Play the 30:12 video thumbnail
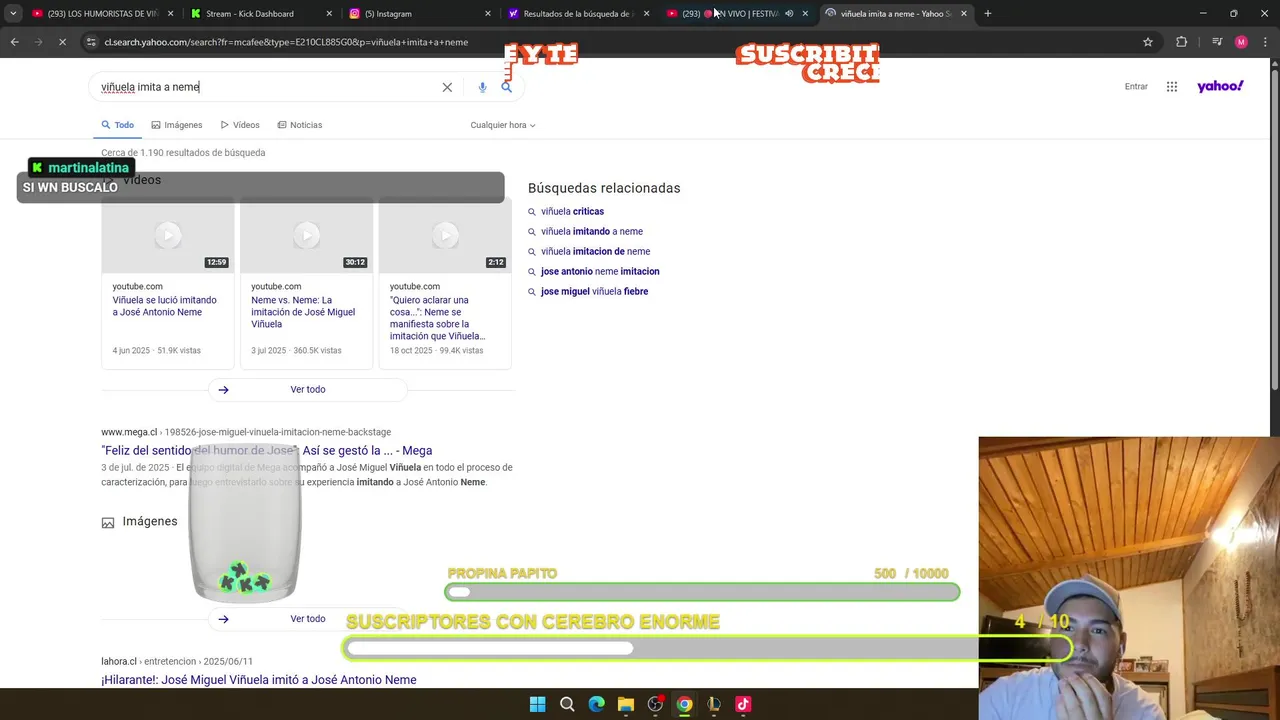 [306, 235]
